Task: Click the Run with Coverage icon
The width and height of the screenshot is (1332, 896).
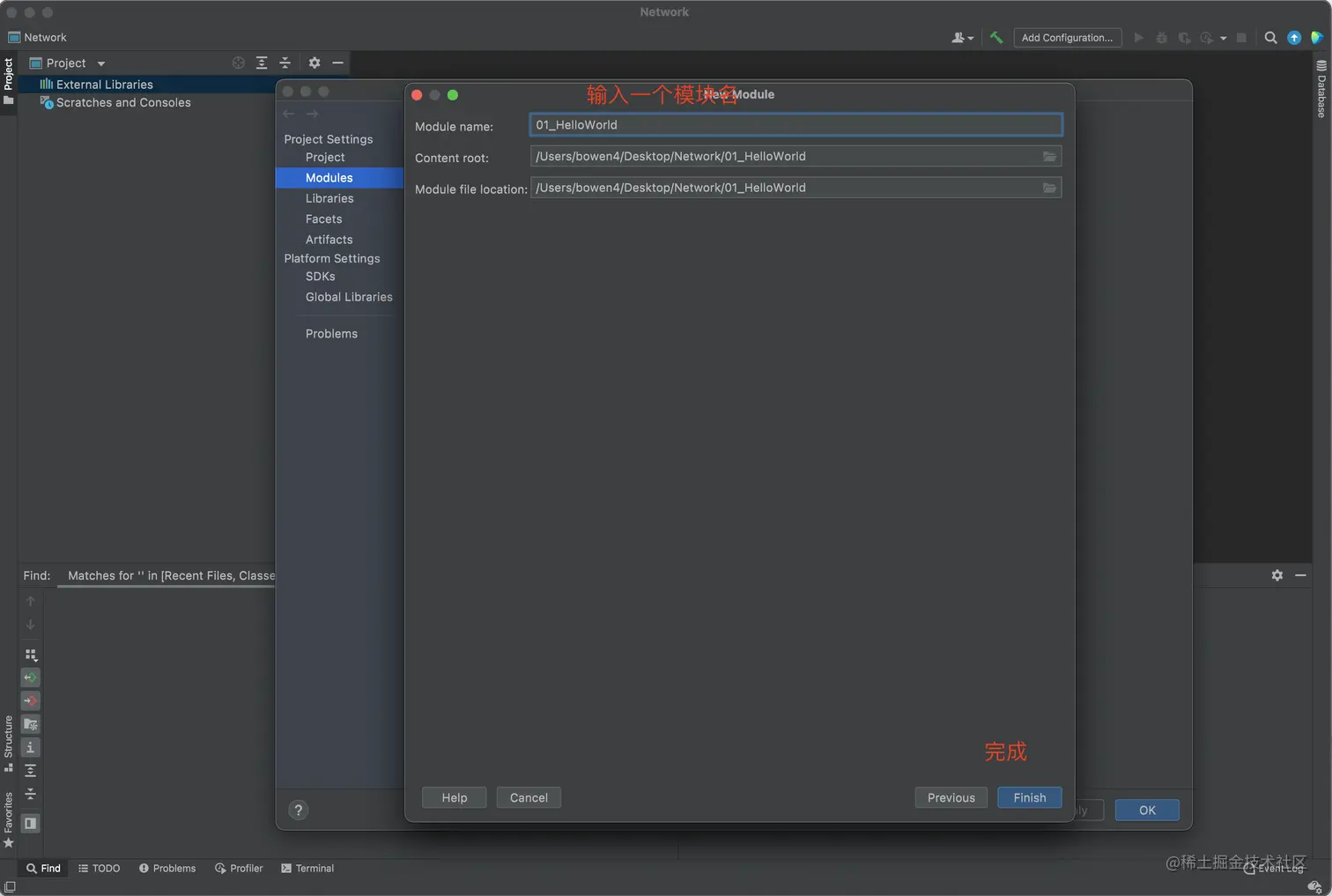Action: (x=1184, y=37)
